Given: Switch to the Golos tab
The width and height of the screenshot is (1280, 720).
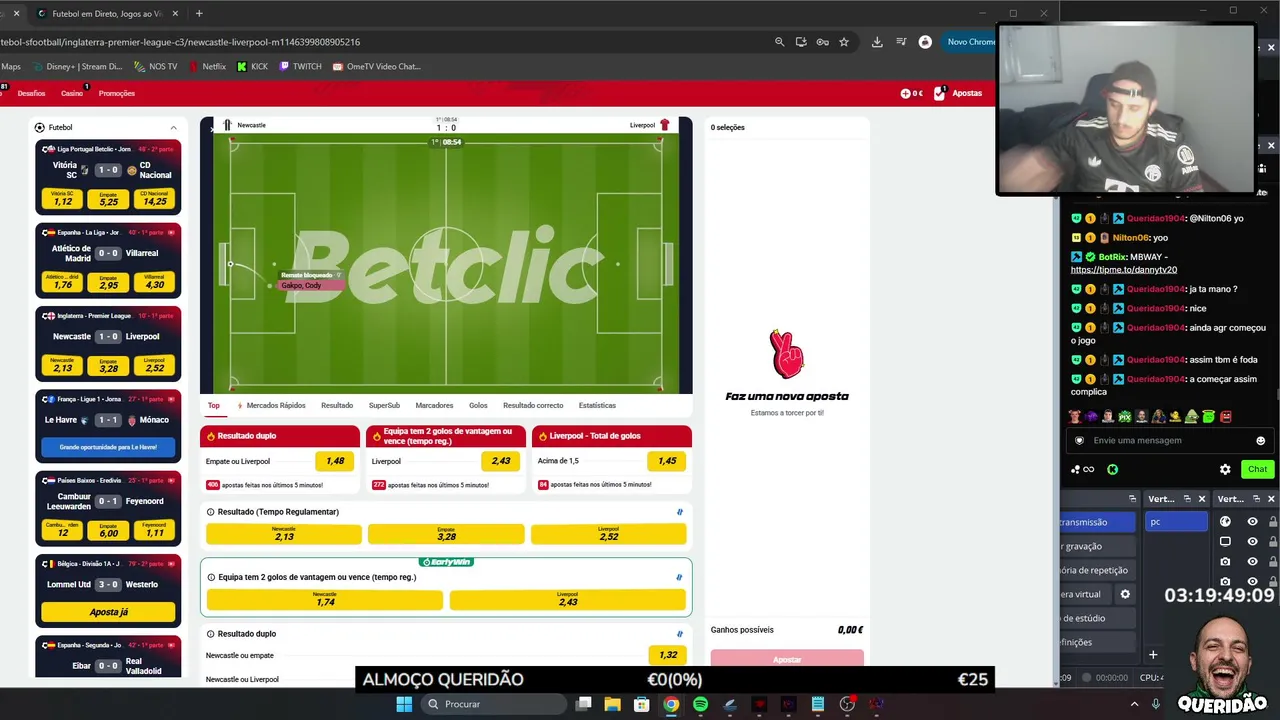Looking at the screenshot, I should tap(478, 405).
